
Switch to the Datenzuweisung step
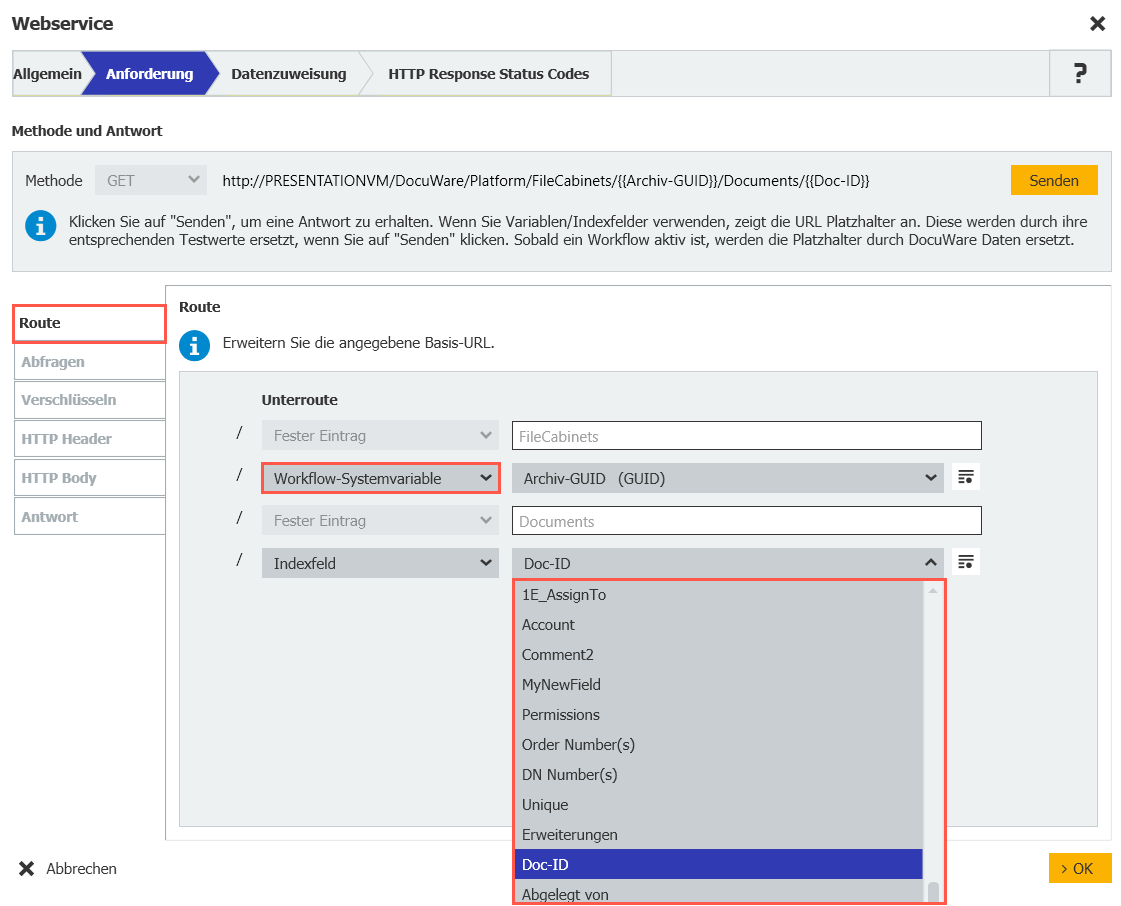288,74
